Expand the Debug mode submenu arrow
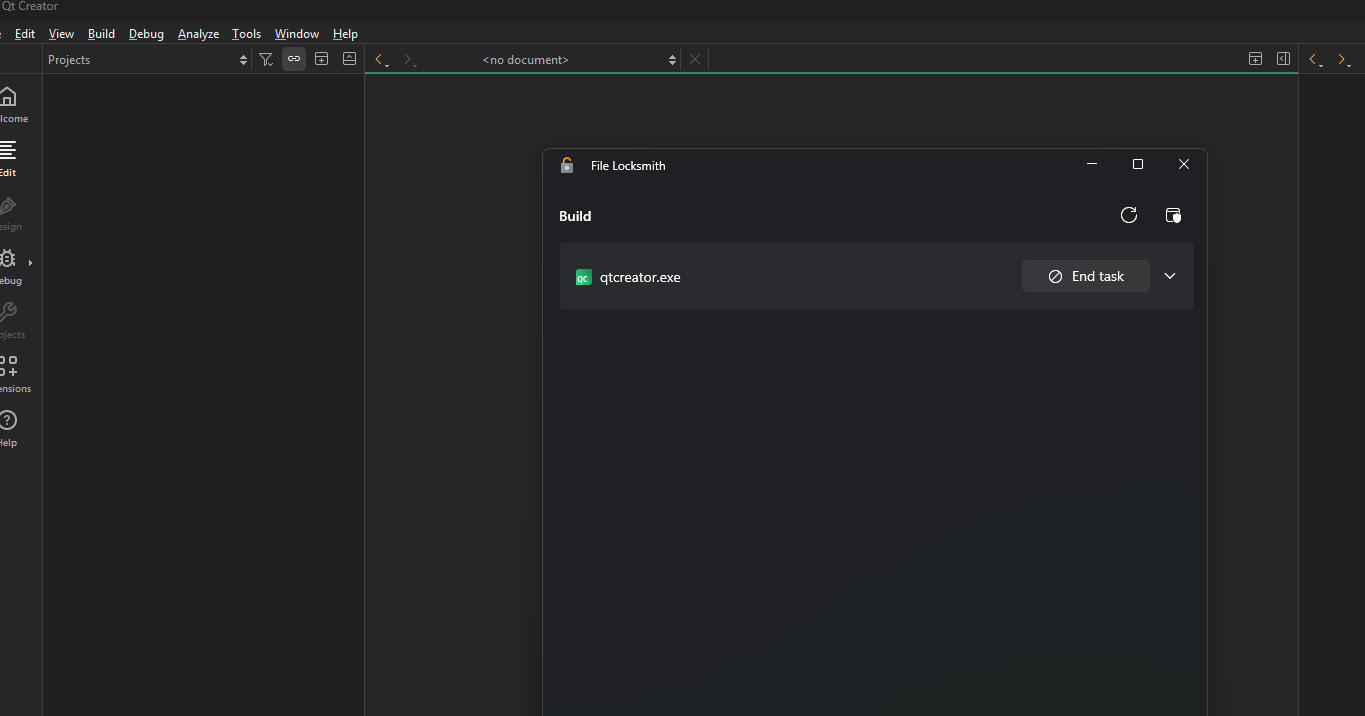The height and width of the screenshot is (716, 1365). [x=30, y=263]
